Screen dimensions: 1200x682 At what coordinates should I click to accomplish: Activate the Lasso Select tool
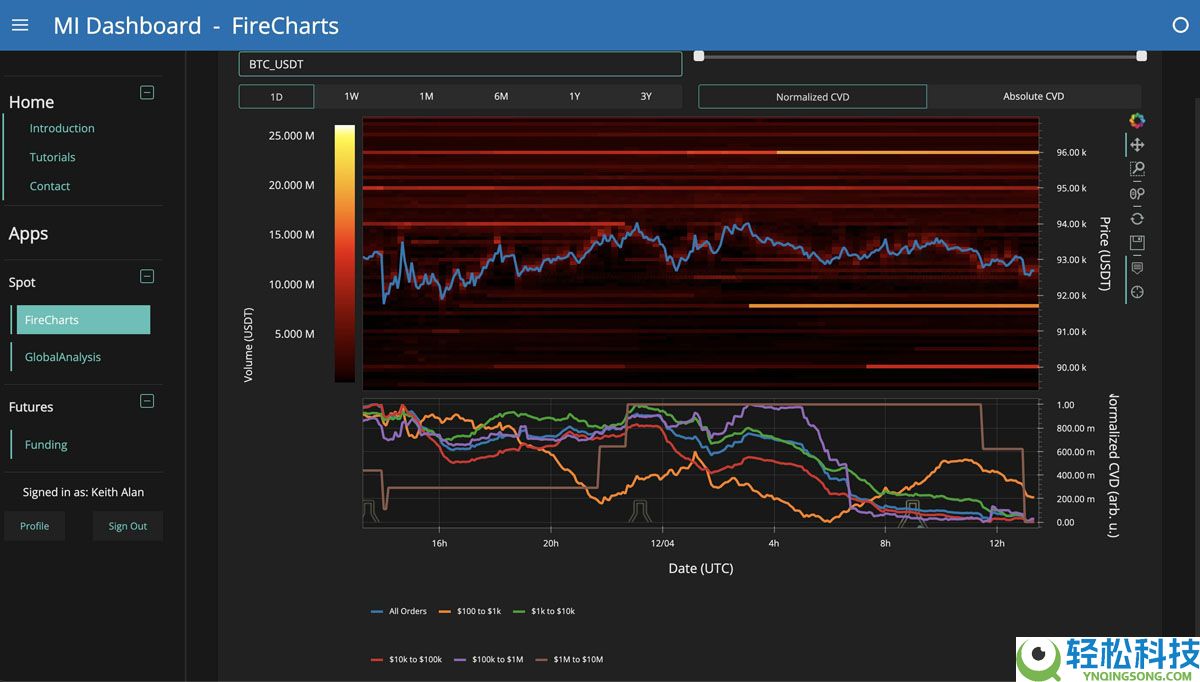1137,193
